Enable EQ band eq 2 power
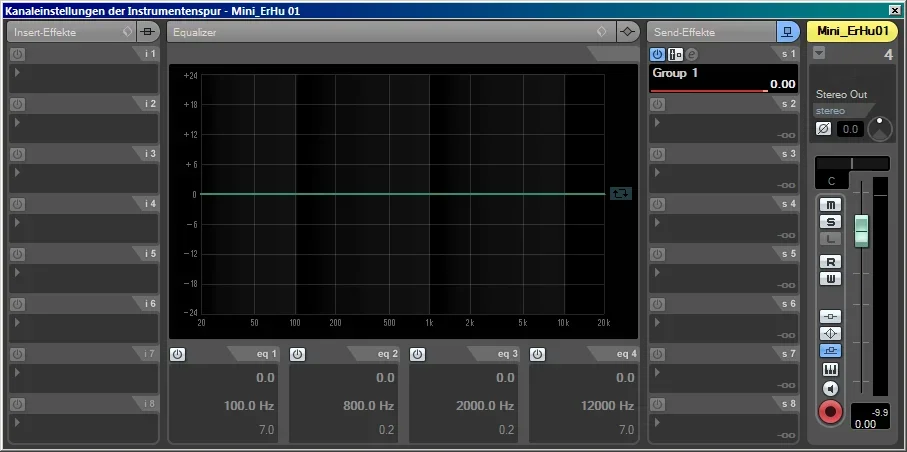 tap(297, 354)
